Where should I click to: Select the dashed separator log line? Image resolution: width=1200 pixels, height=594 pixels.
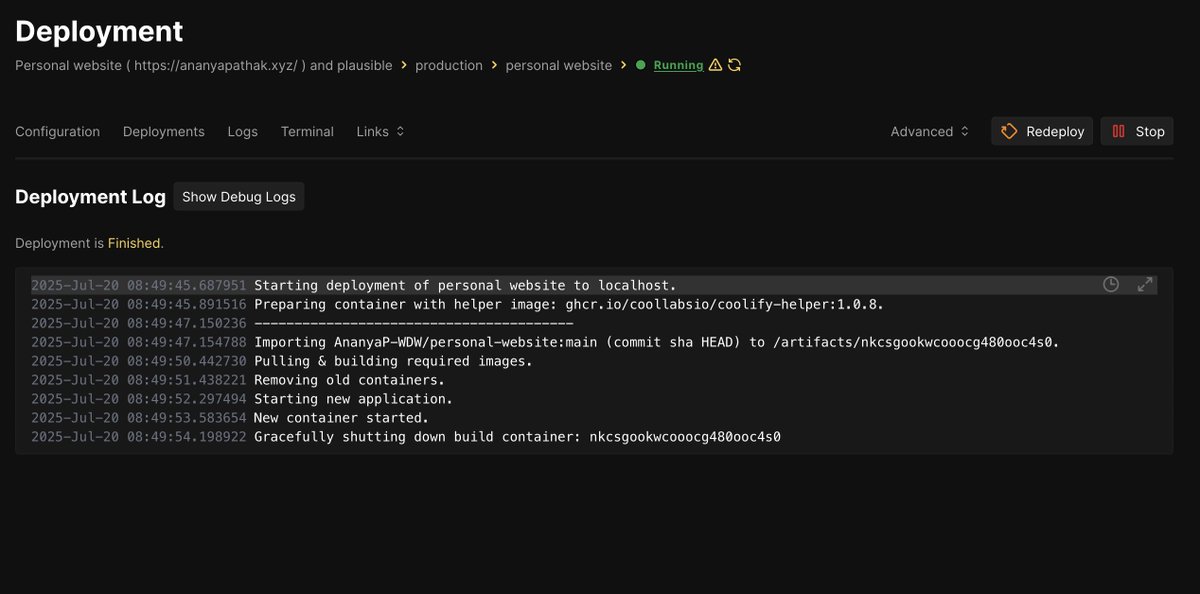[x=594, y=323]
